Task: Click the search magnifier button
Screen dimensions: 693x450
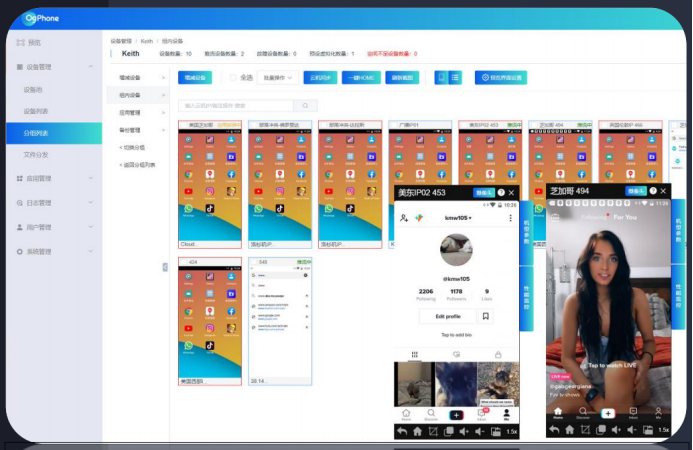Action: click(x=305, y=106)
